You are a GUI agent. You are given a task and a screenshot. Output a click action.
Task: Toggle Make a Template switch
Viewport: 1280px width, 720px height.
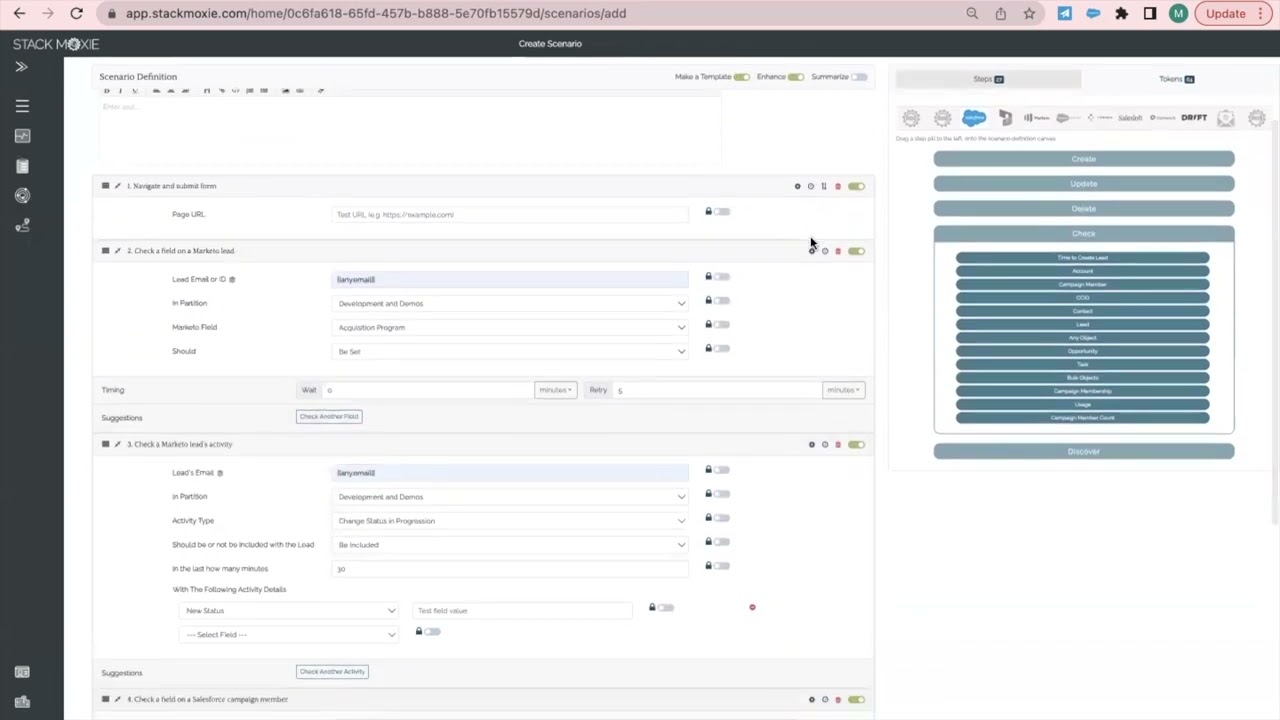742,77
